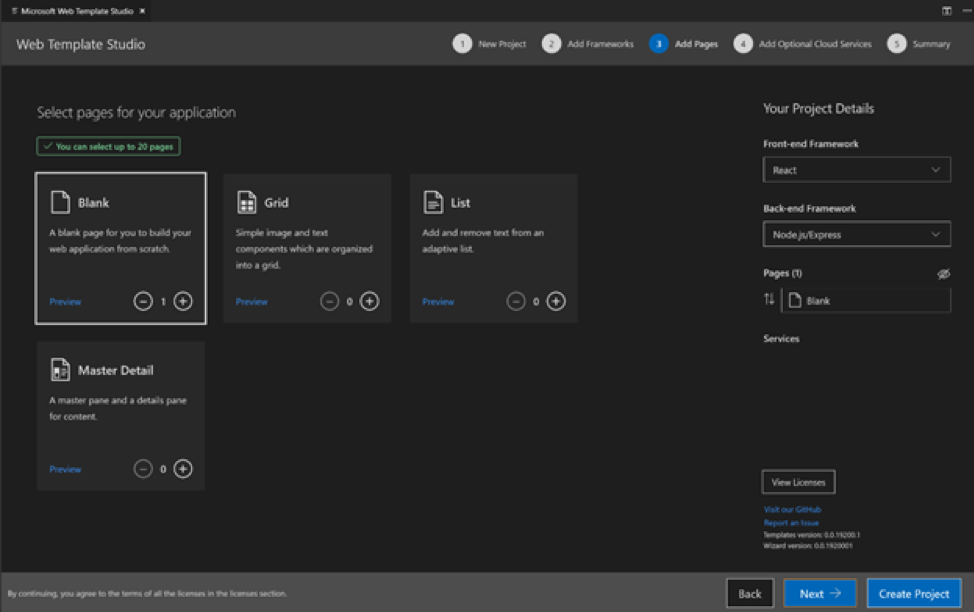Click the split editor icon at top right
Viewport: 974px width, 612px height.
(947, 11)
